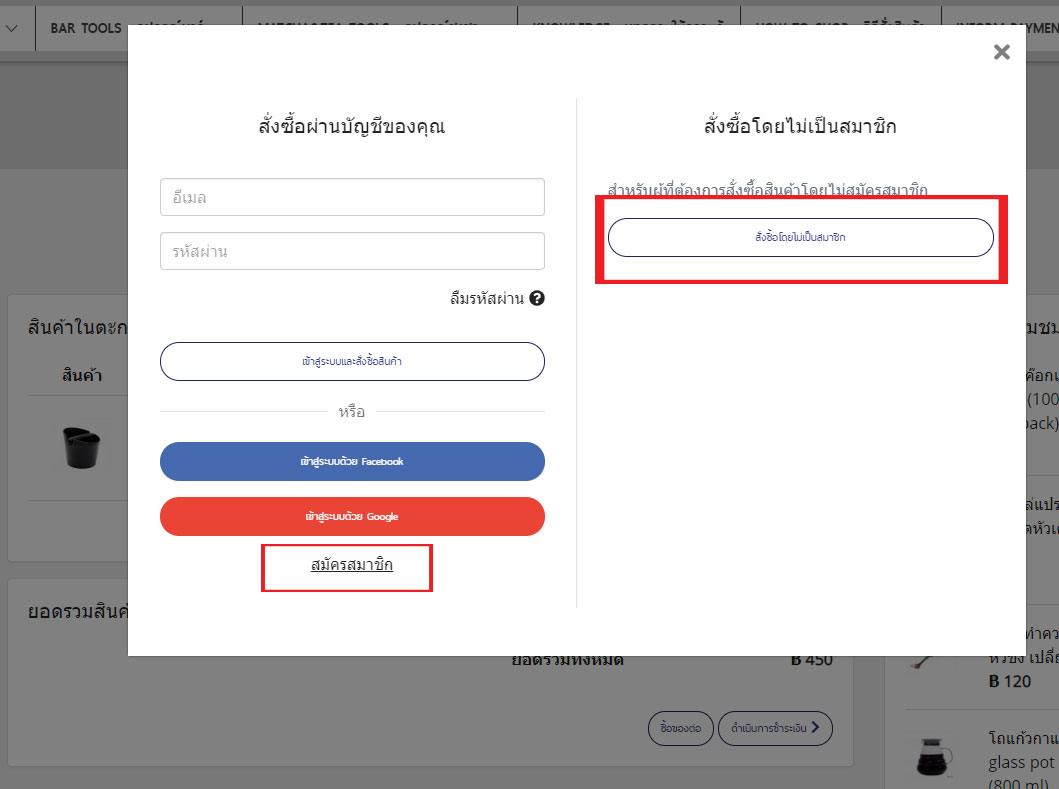
Task: Click the สั่งซื้อผ่านบัญชีของคุณ heading text
Action: click(x=352, y=126)
